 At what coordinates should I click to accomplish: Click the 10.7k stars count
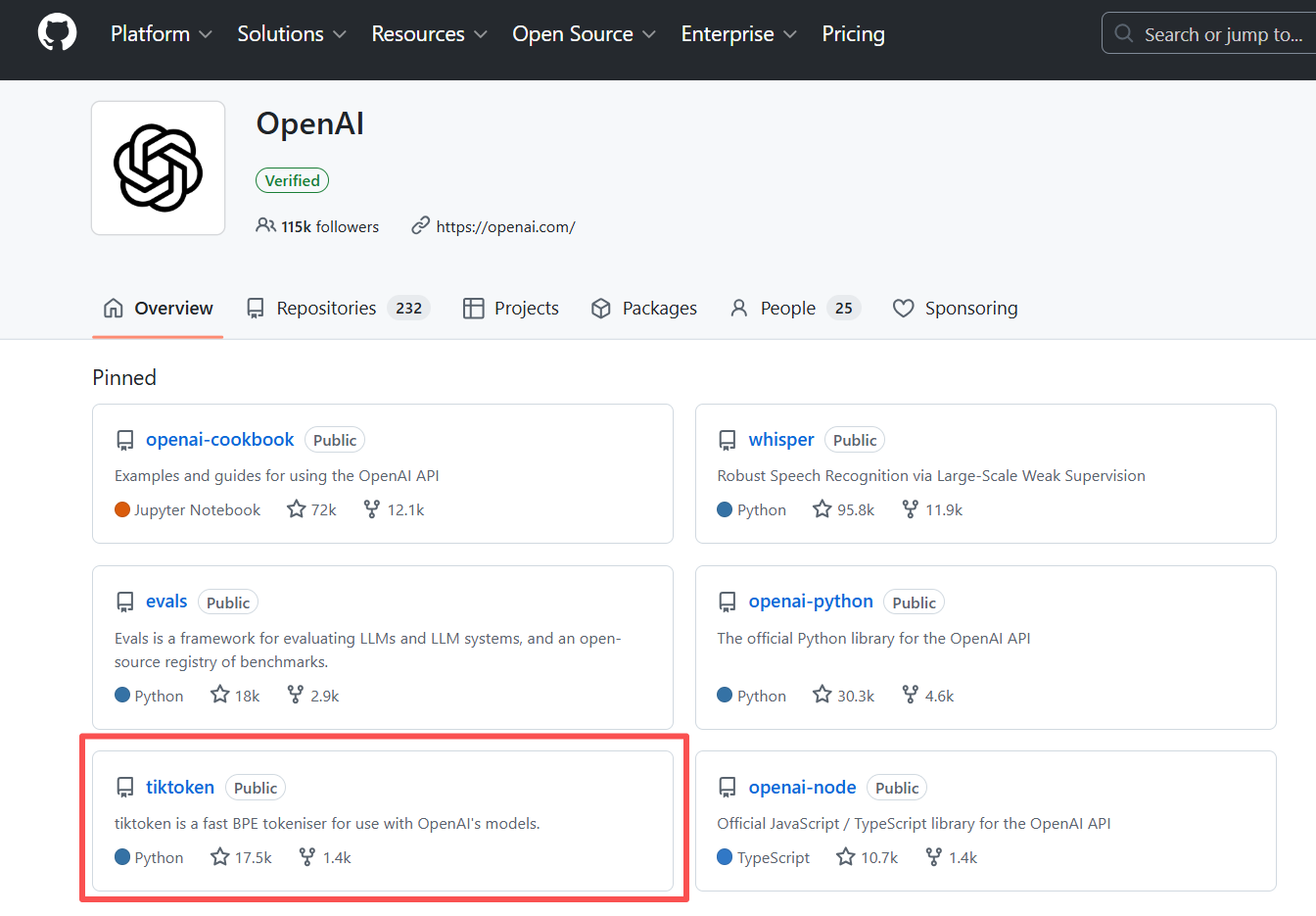pos(879,857)
